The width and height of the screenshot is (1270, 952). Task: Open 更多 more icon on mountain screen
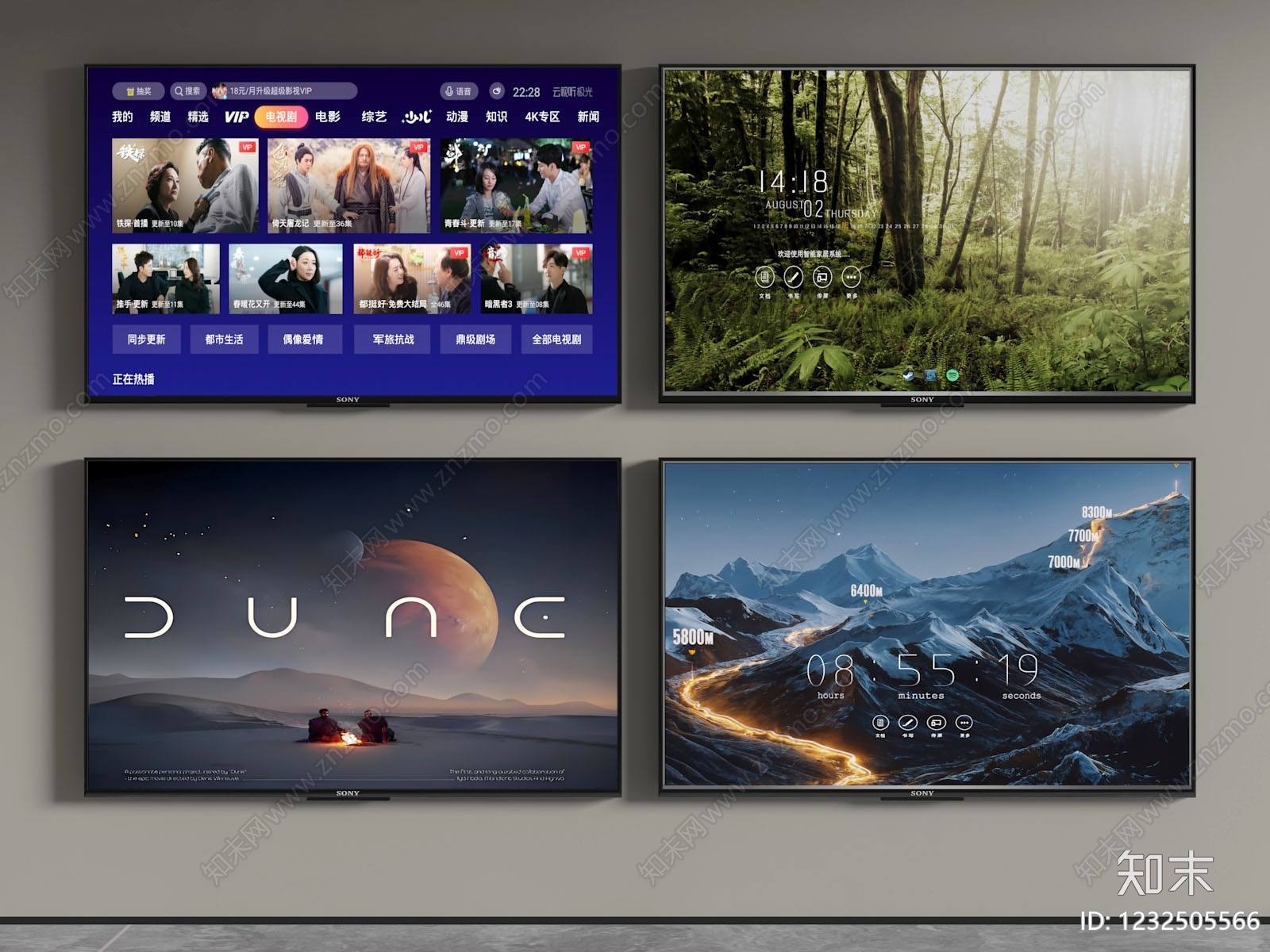964,723
